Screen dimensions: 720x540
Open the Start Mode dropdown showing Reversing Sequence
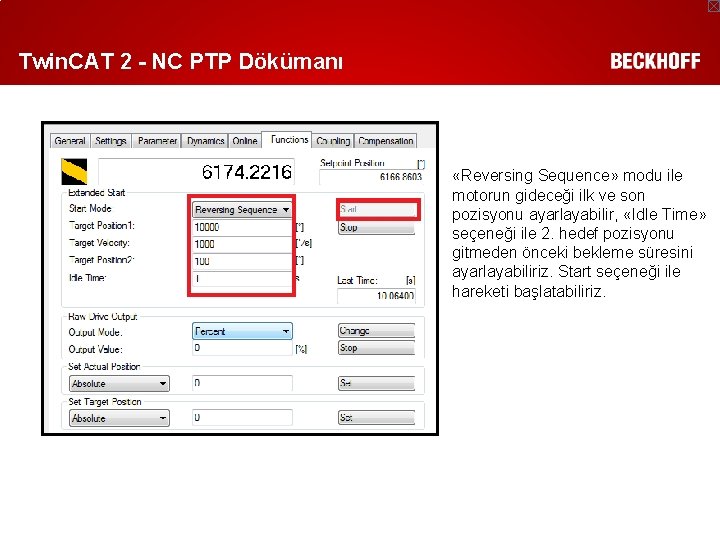(x=242, y=210)
